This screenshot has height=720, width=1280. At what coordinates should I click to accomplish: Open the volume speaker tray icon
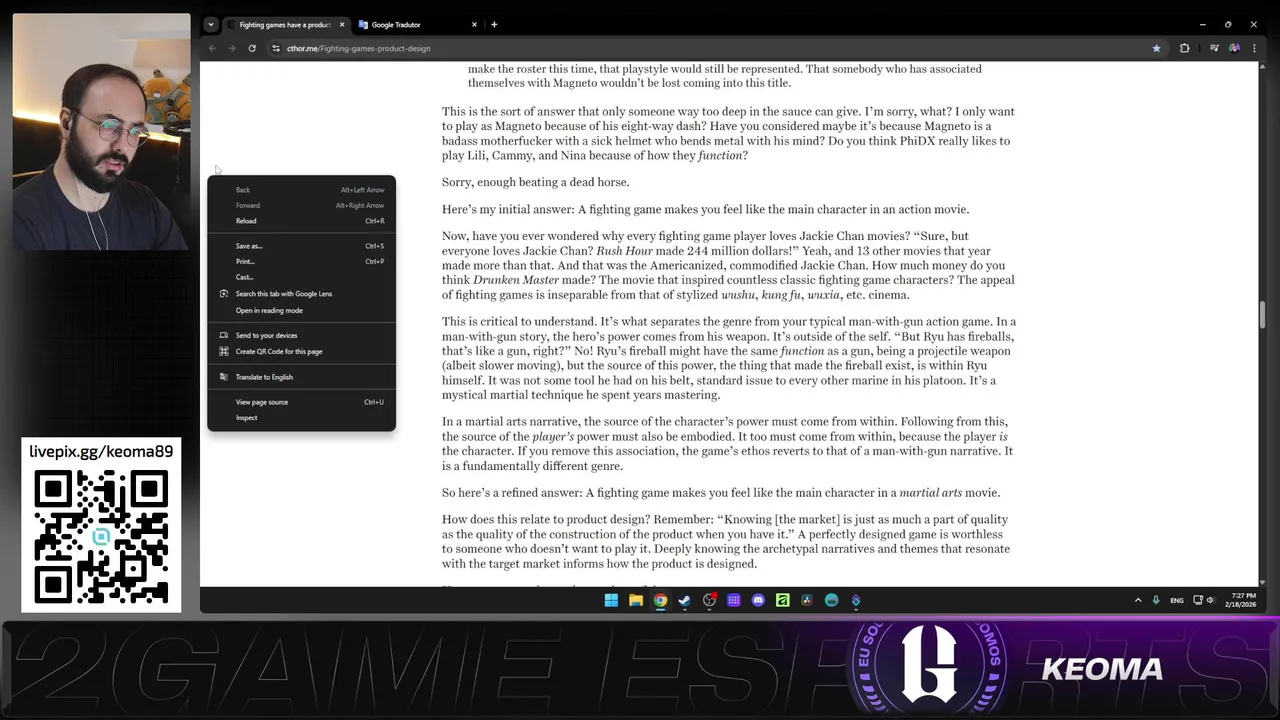click(1210, 600)
